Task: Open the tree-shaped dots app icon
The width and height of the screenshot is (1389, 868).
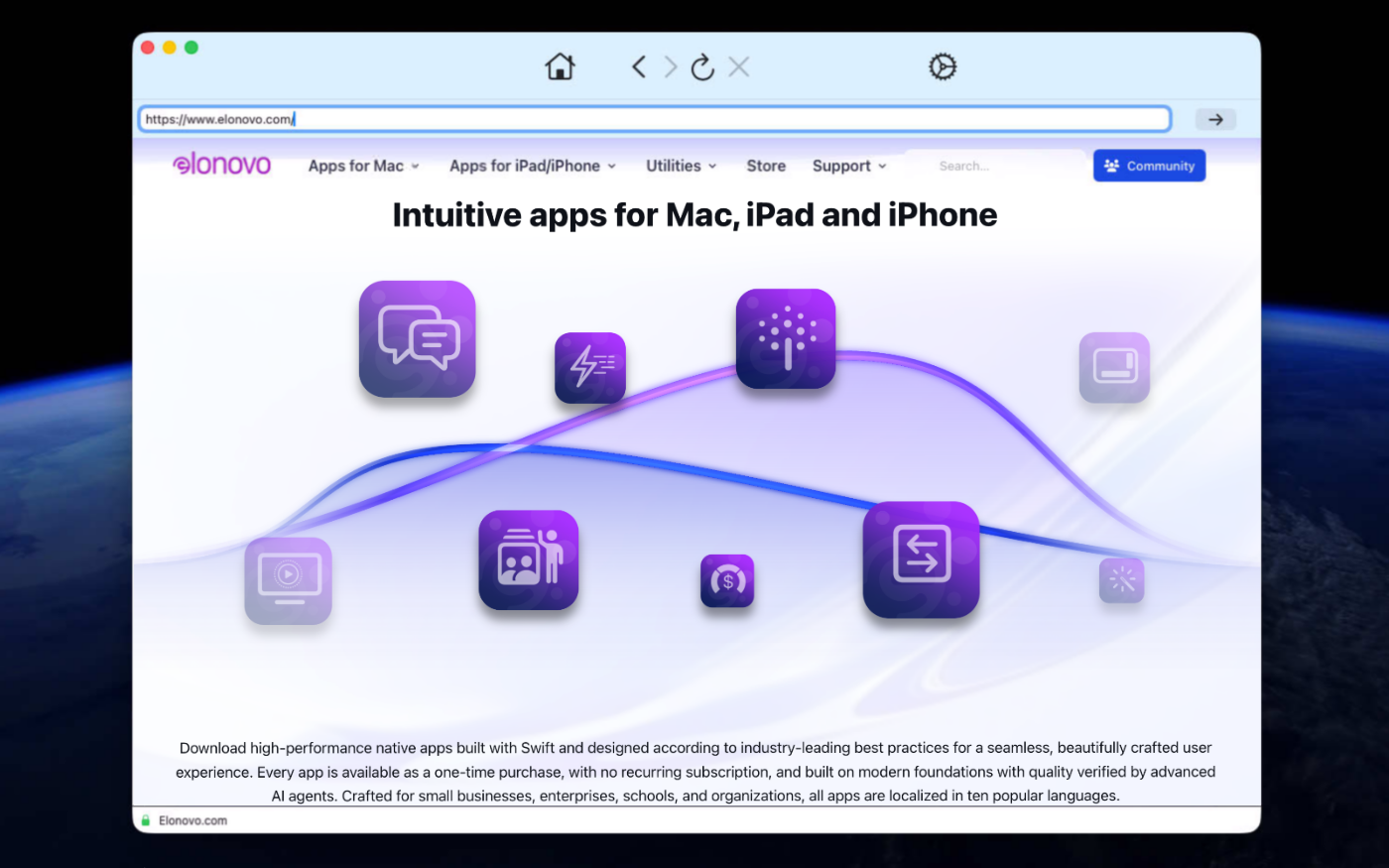Action: tap(786, 338)
